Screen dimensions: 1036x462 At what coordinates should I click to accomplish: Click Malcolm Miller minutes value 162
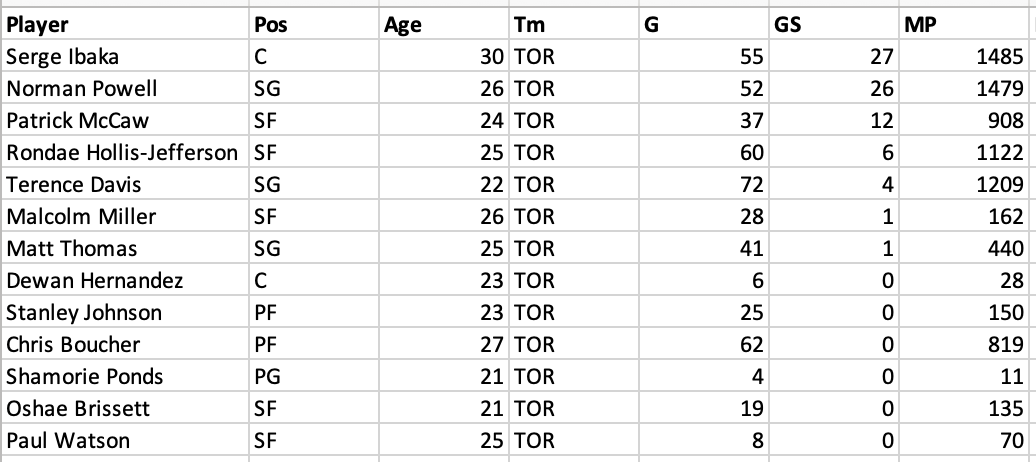[x=965, y=217]
